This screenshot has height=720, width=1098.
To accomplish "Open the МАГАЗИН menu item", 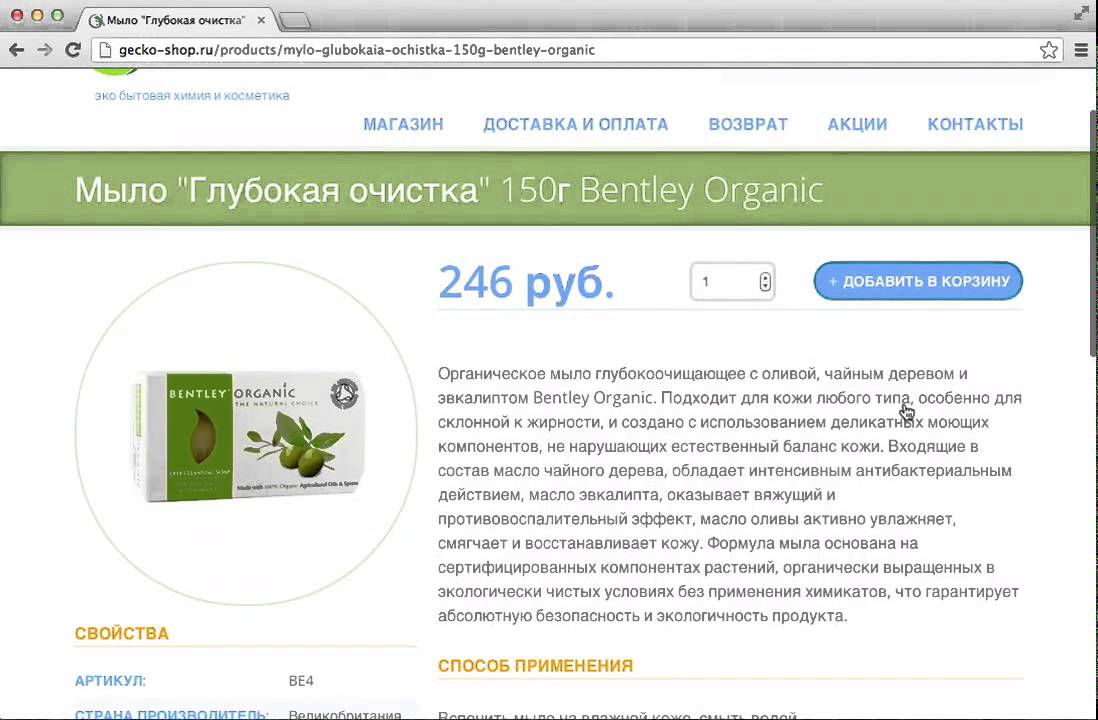I will (403, 124).
